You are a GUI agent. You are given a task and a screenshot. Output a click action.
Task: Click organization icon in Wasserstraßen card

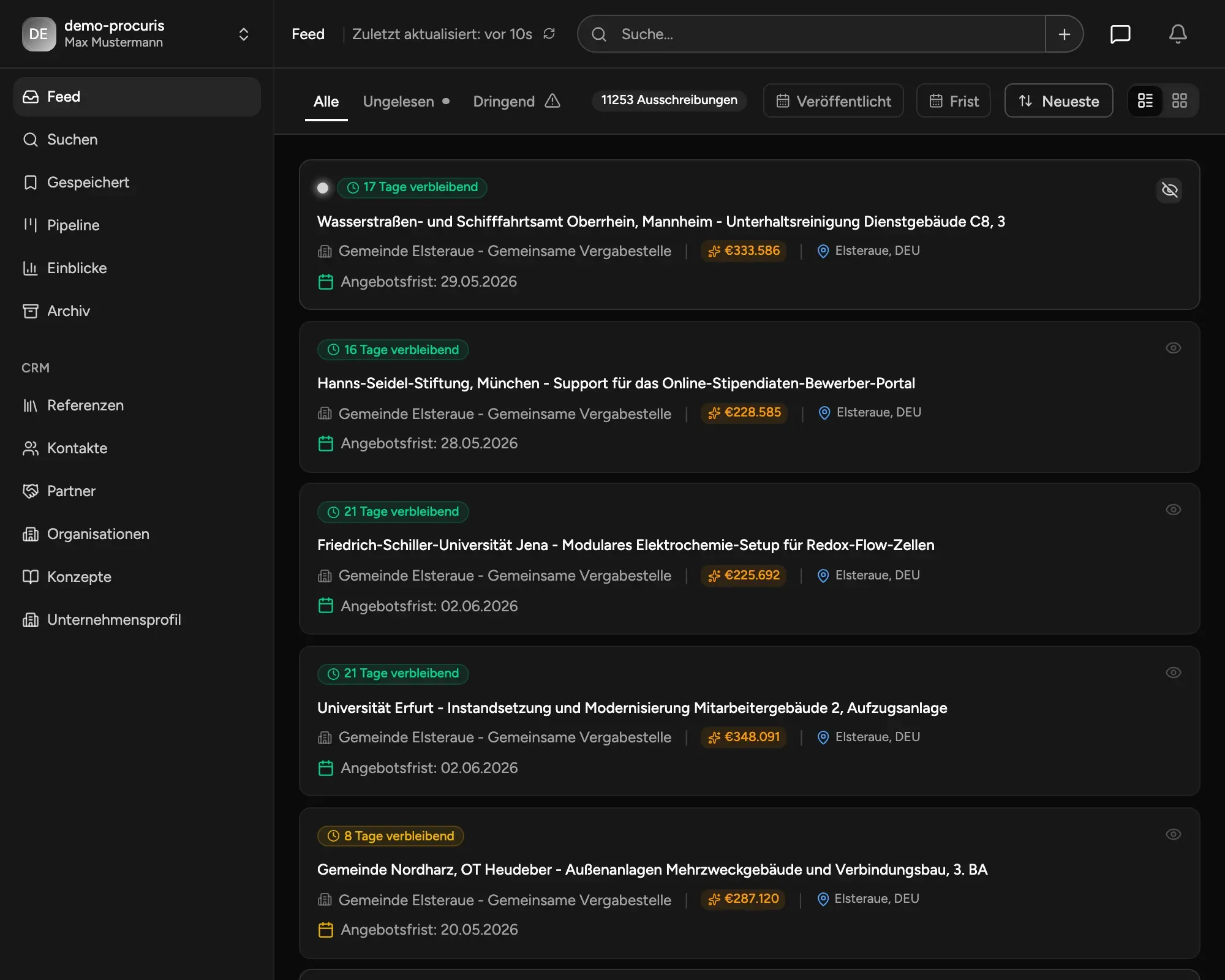pos(325,251)
